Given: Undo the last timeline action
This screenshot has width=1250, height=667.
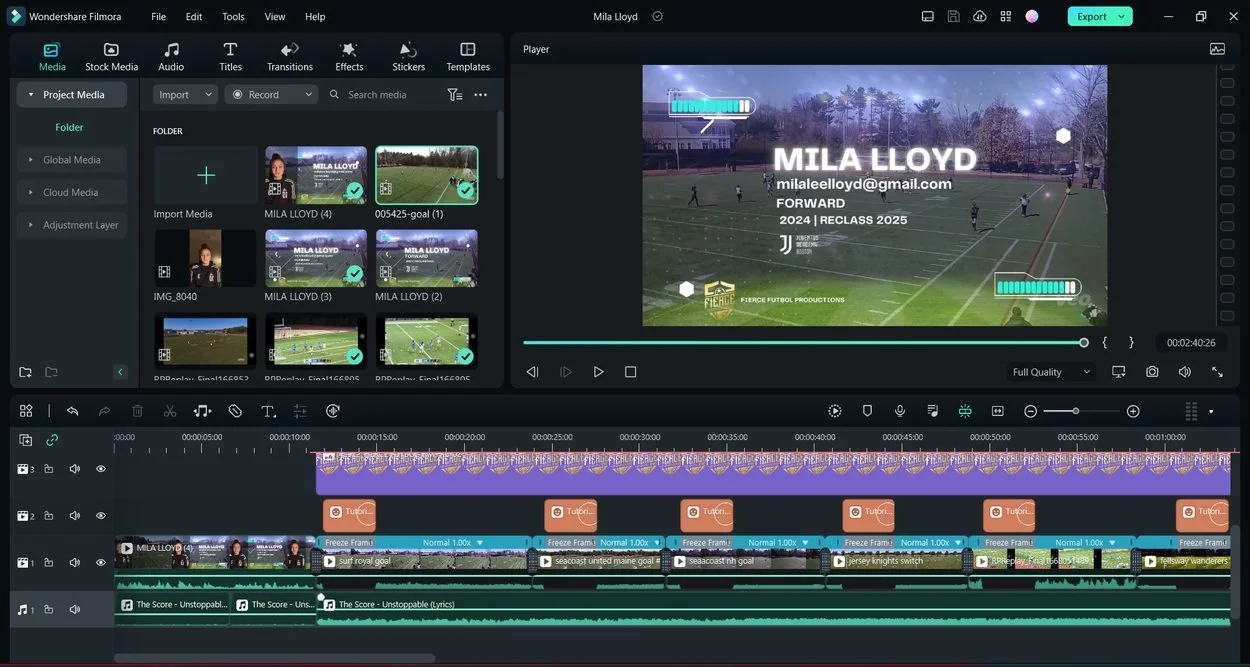Looking at the screenshot, I should 72,411.
